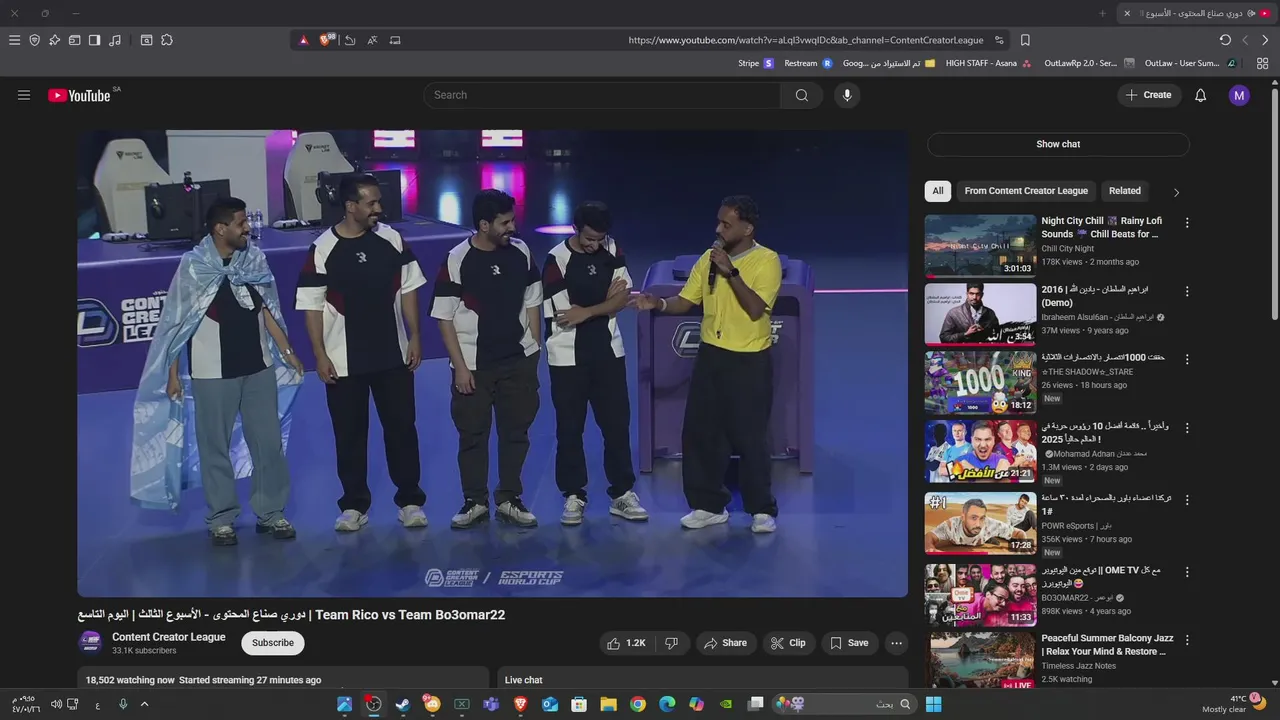Open the Windows Start button
This screenshot has height=720, width=1280.
(933, 704)
